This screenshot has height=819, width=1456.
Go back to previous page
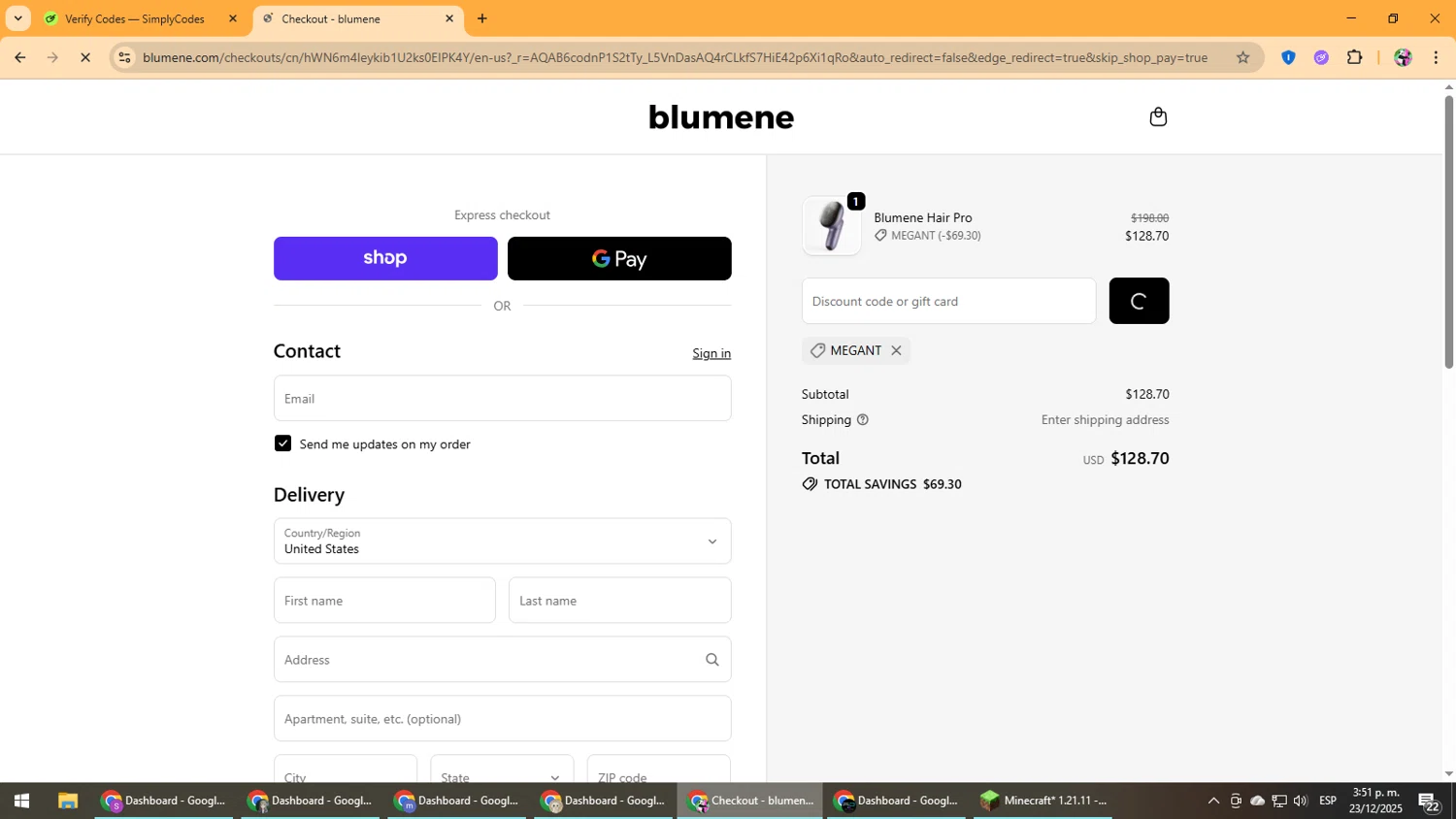pos(19,57)
